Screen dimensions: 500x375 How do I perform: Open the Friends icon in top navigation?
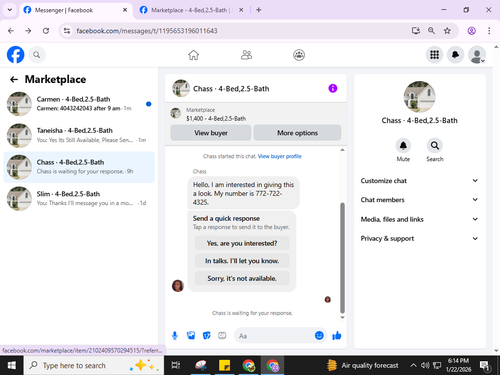pos(246,55)
